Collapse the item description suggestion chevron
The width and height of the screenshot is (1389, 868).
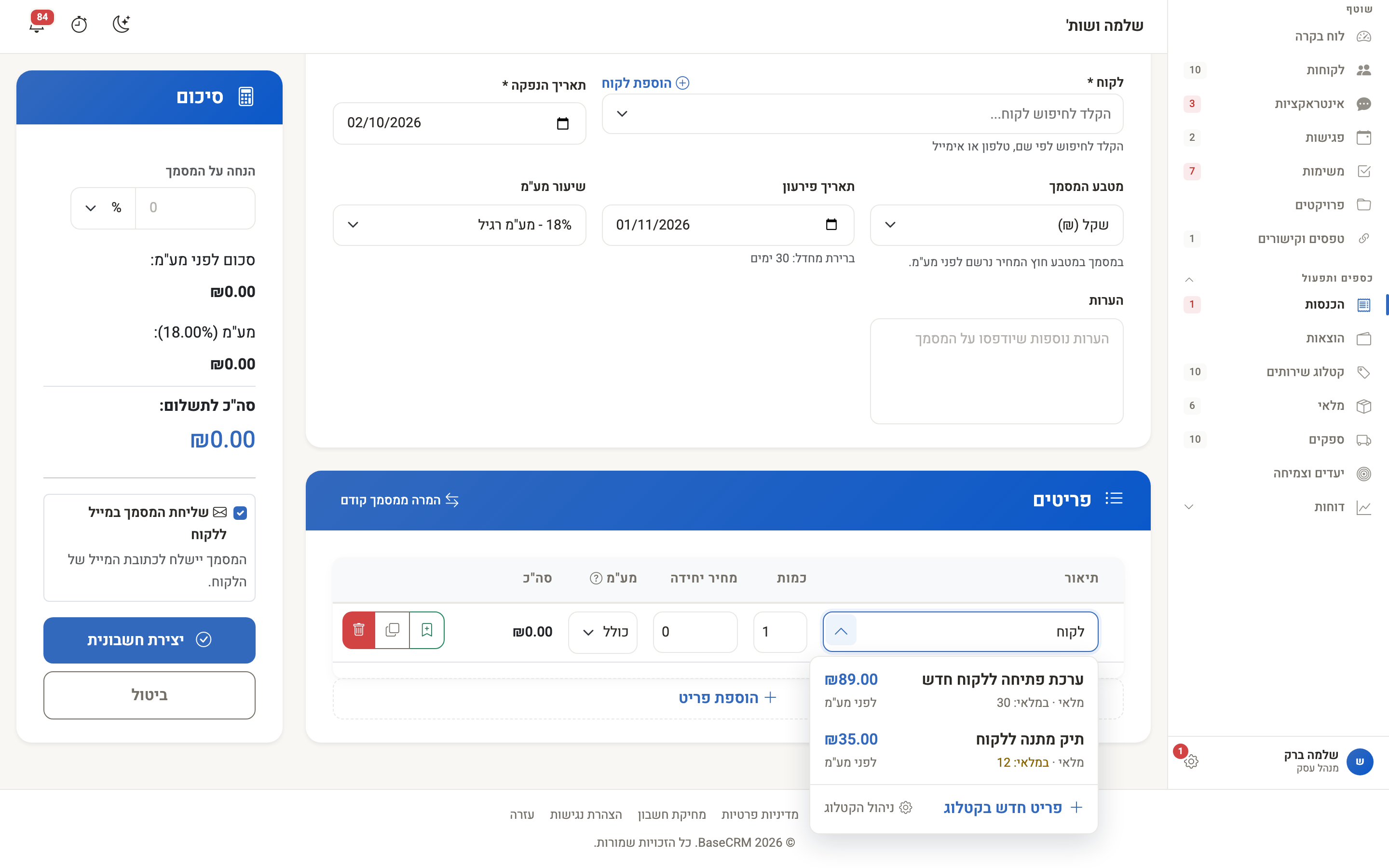coord(841,632)
